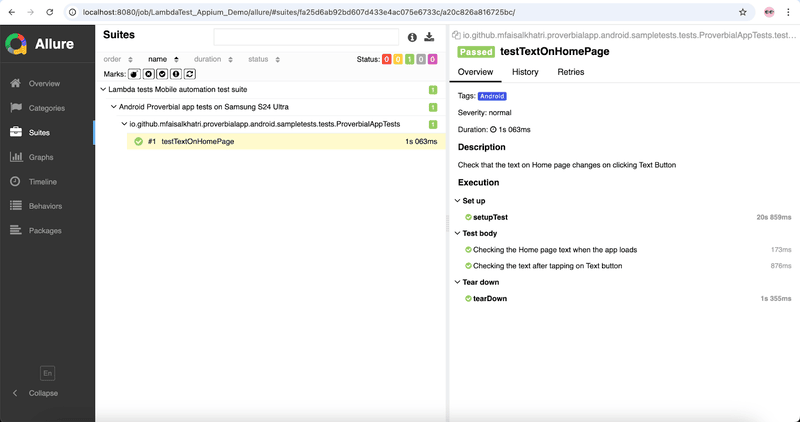Change language using the En button

(x=47, y=373)
